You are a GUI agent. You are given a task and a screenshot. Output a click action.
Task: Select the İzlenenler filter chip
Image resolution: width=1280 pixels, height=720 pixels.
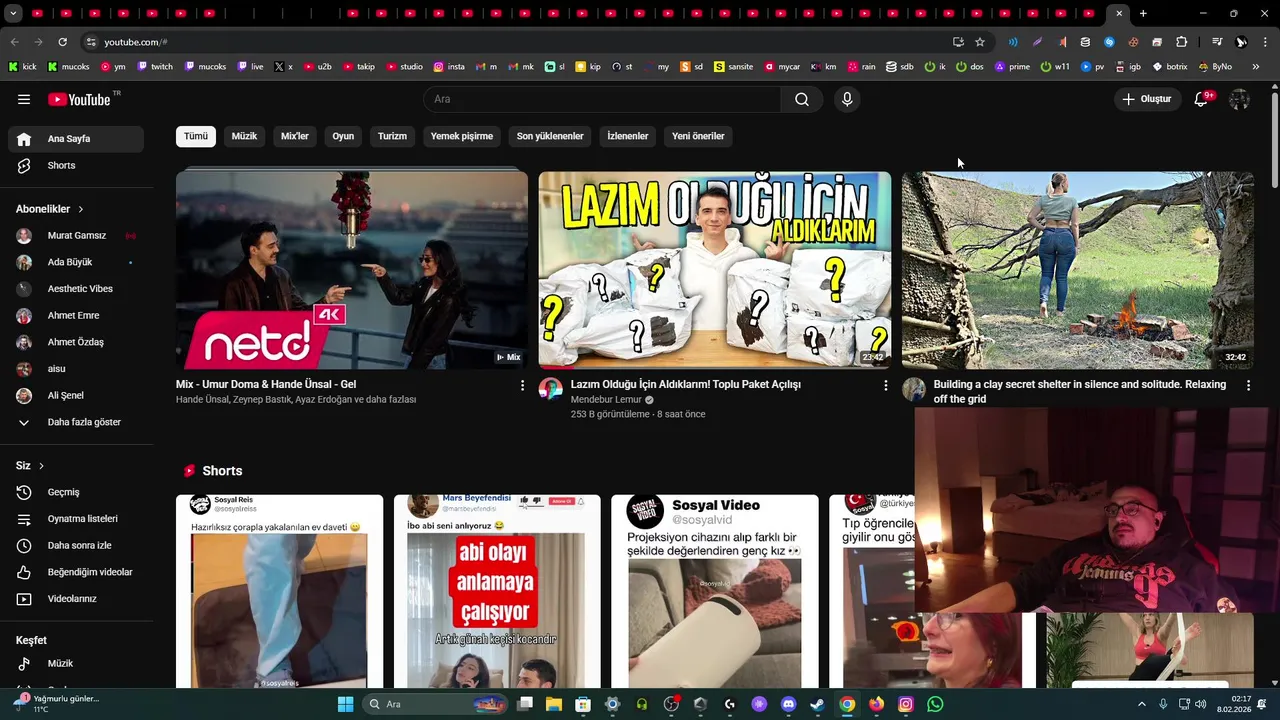point(628,136)
